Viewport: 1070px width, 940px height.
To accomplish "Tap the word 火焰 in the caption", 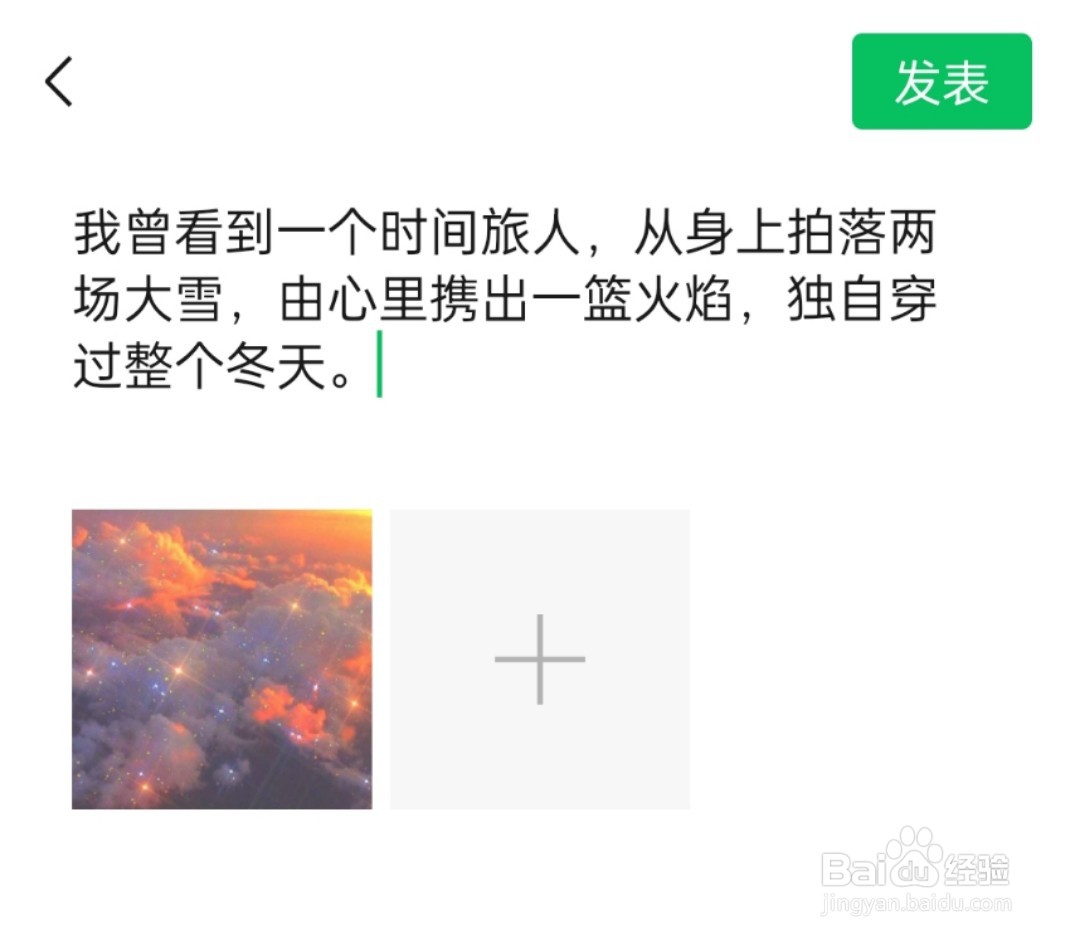I will click(x=683, y=300).
